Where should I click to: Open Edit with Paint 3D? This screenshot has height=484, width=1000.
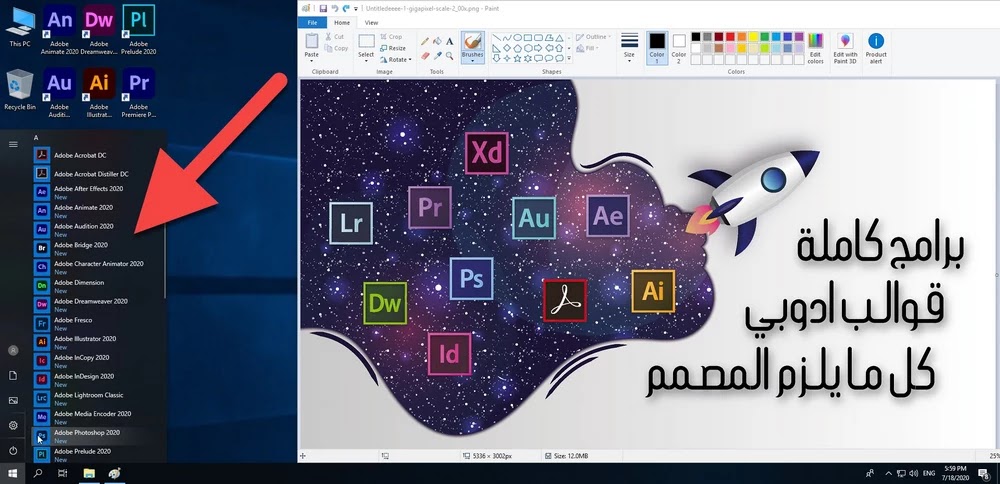coord(845,48)
